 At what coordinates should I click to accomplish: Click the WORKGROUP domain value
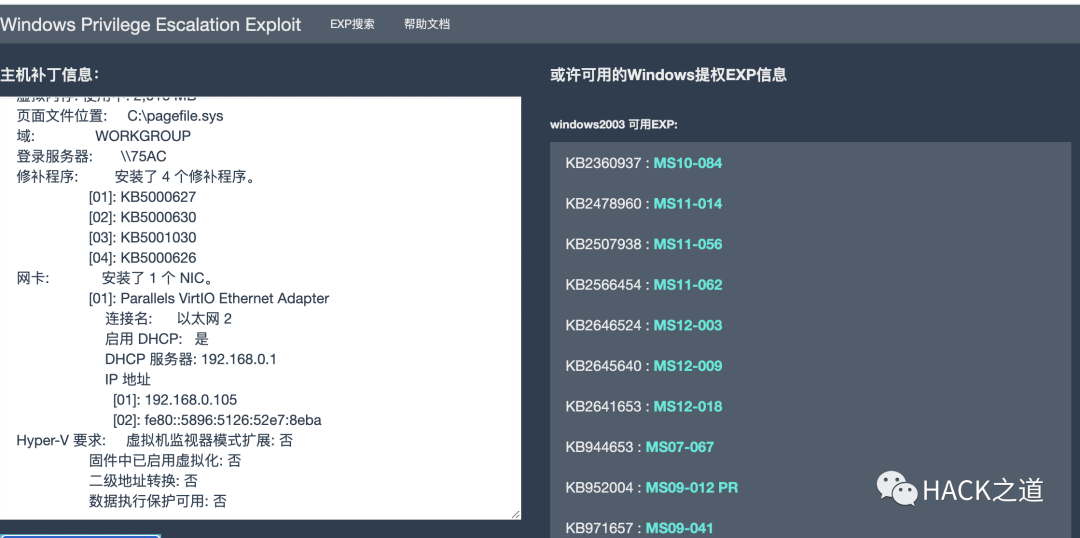point(143,136)
